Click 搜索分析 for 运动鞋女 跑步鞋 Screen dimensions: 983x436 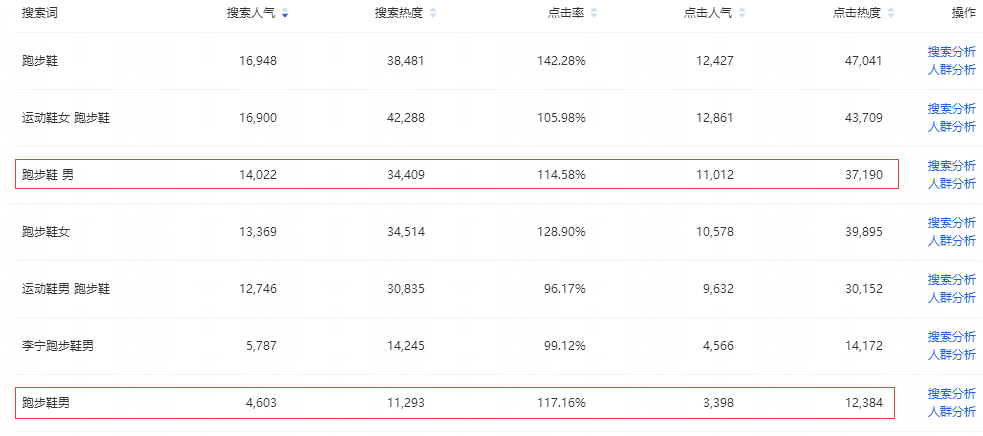951,109
